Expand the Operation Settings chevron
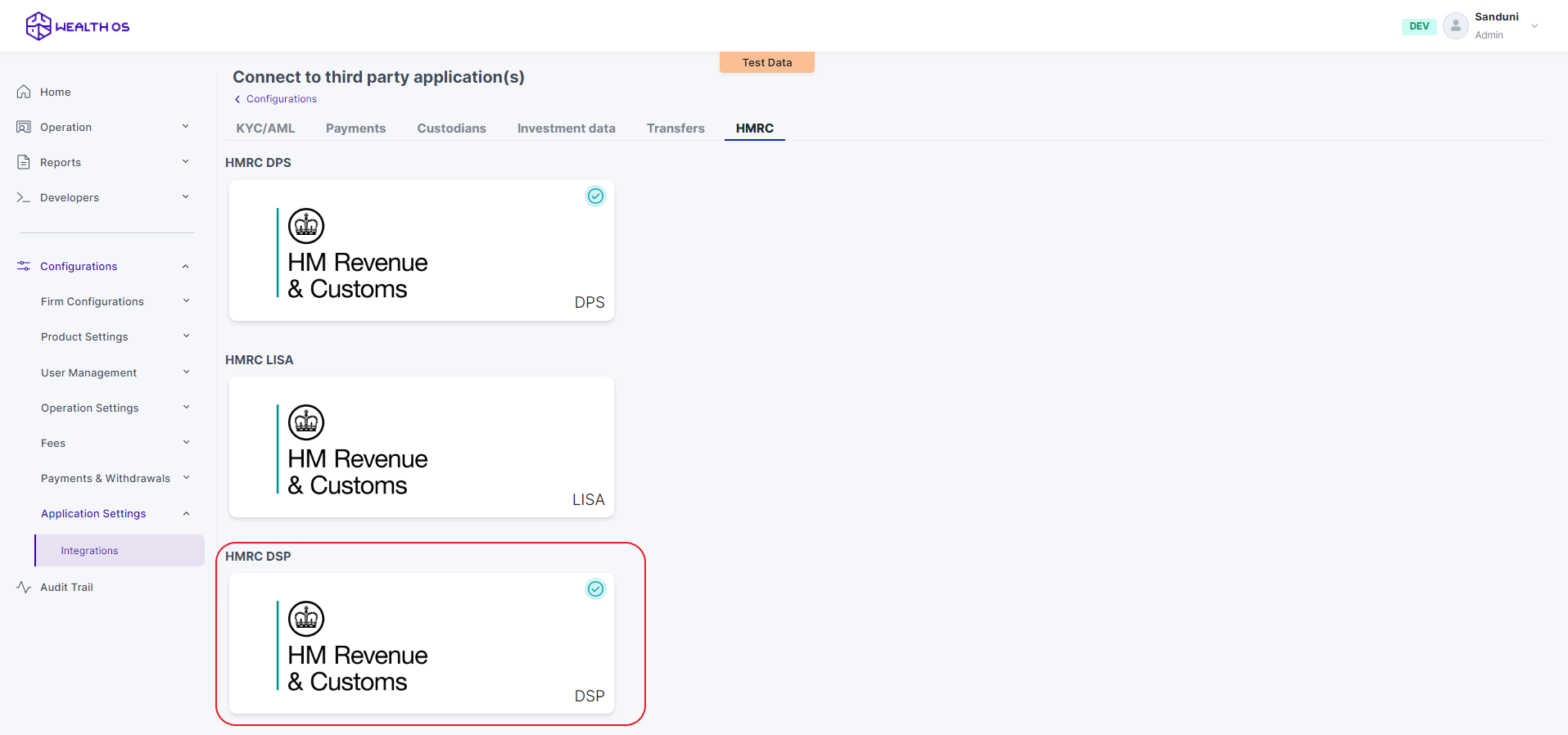The image size is (1568, 735). [186, 407]
